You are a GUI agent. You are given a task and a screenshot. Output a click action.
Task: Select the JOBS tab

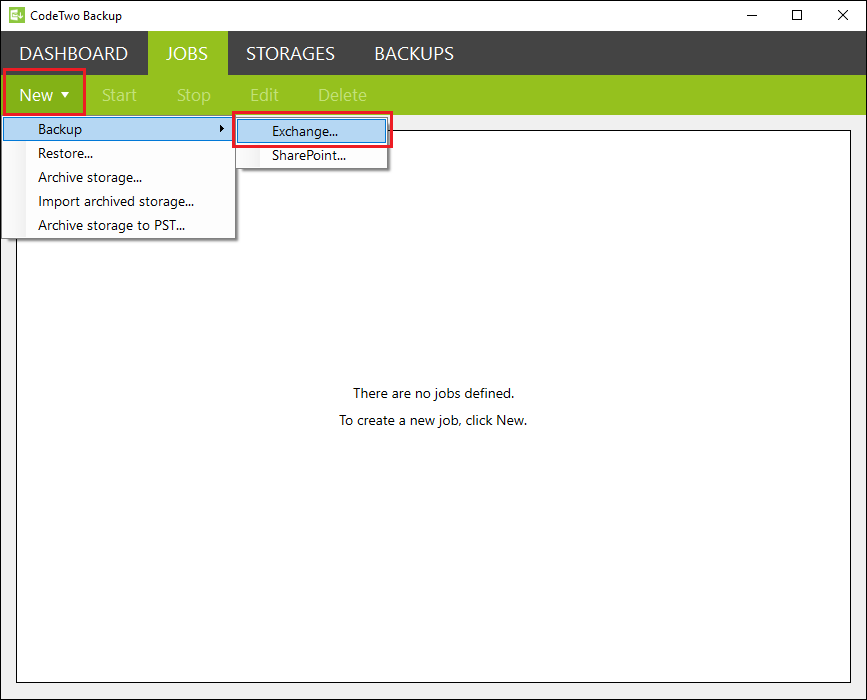pos(187,54)
